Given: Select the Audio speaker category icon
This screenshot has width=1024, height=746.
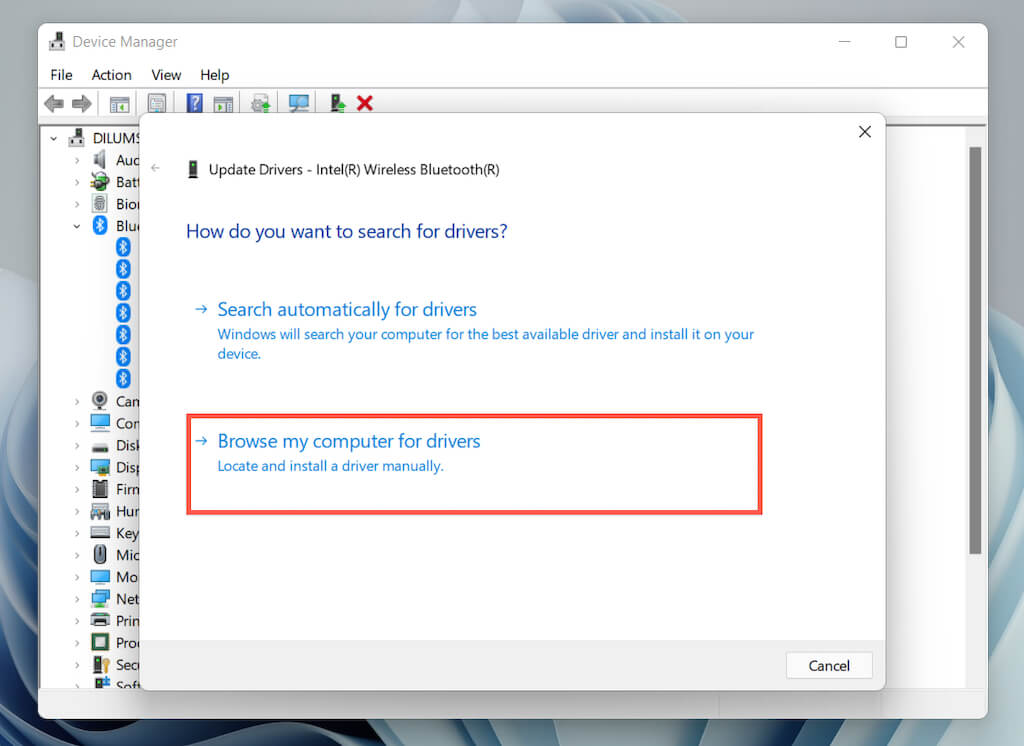Looking at the screenshot, I should click(99, 159).
